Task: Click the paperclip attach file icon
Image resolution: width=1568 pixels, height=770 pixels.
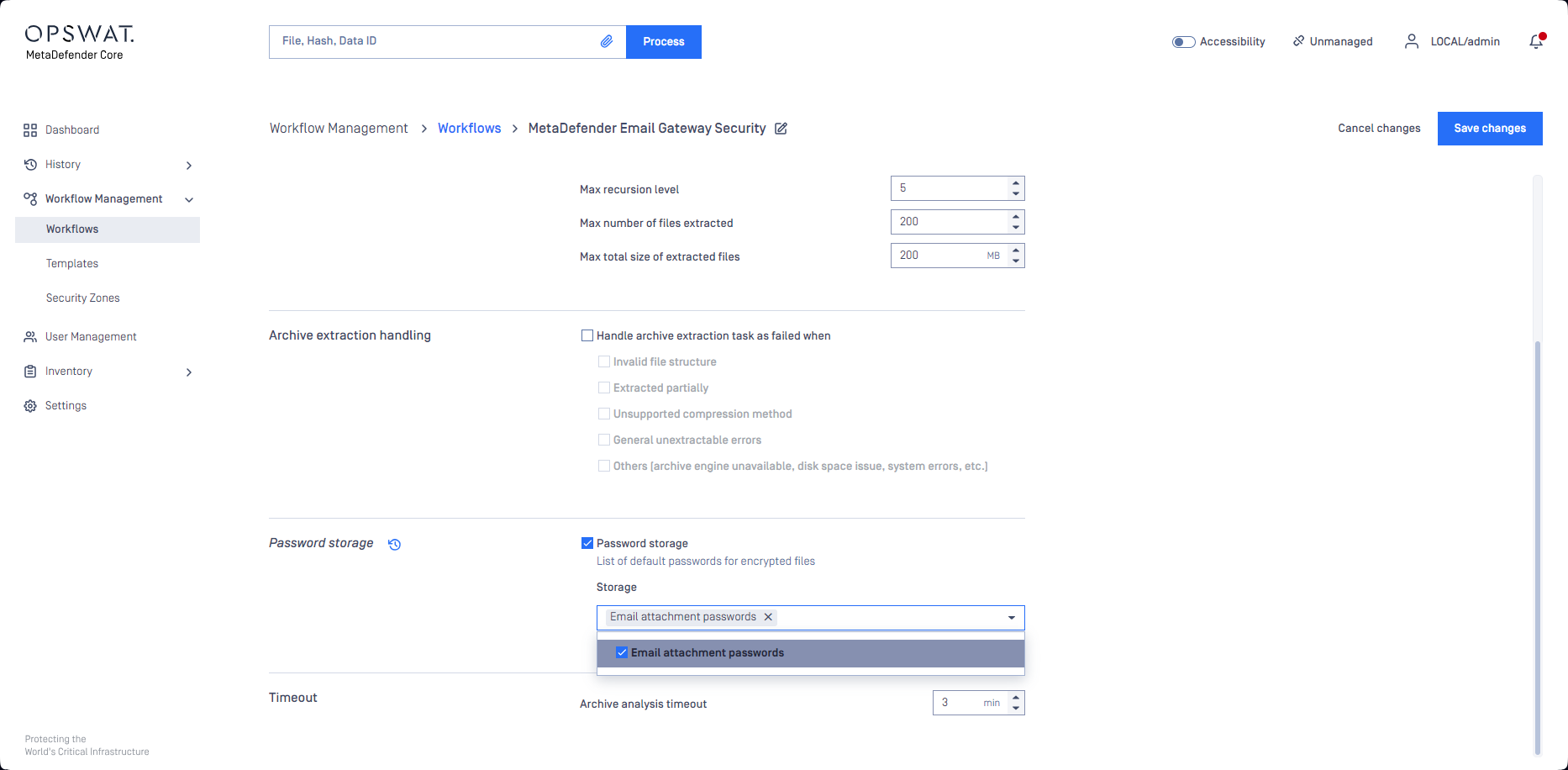Action: (x=607, y=41)
